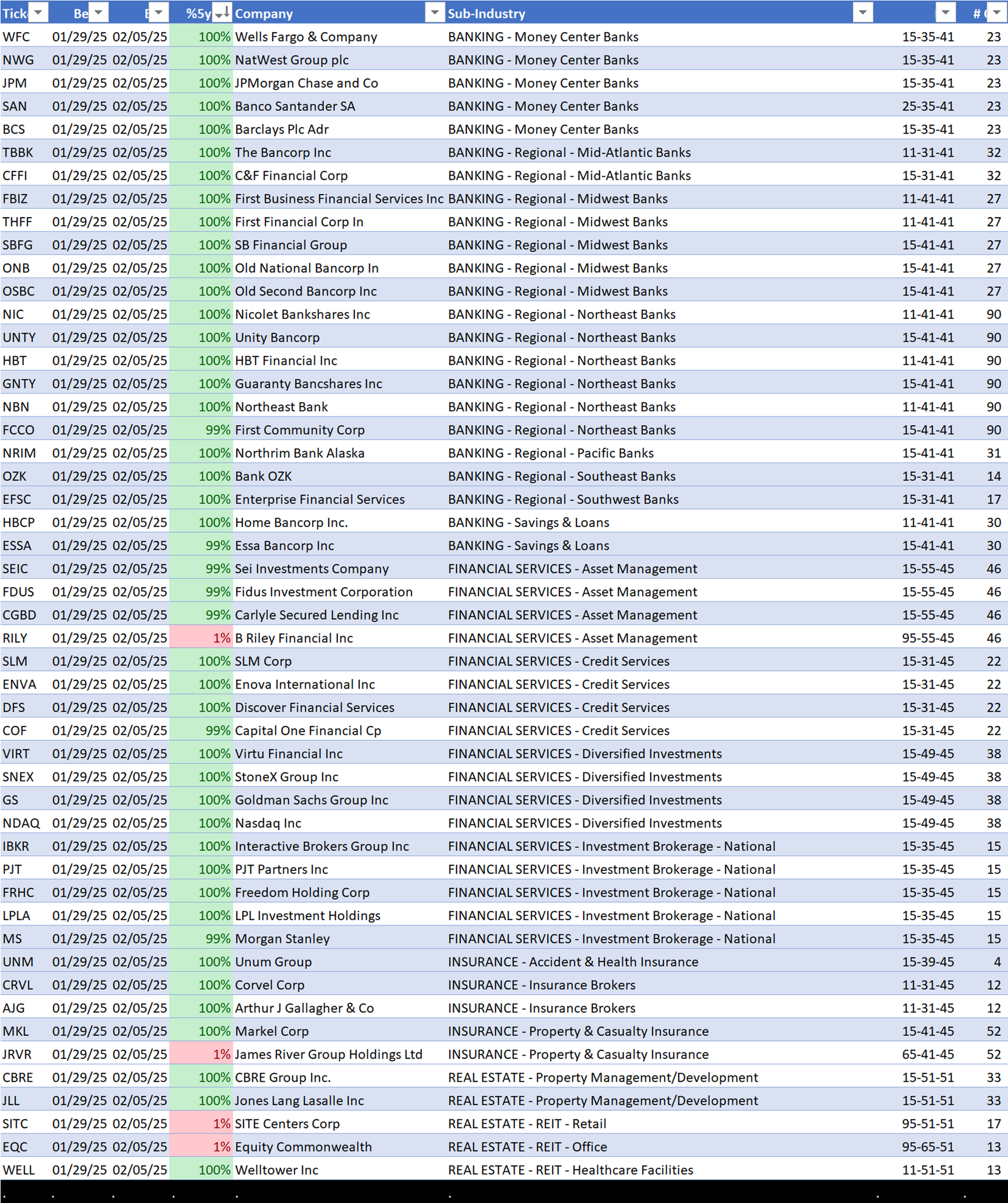This screenshot has width=1008, height=1203.
Task: Open the Be date column filter dropdown
Action: (x=98, y=13)
